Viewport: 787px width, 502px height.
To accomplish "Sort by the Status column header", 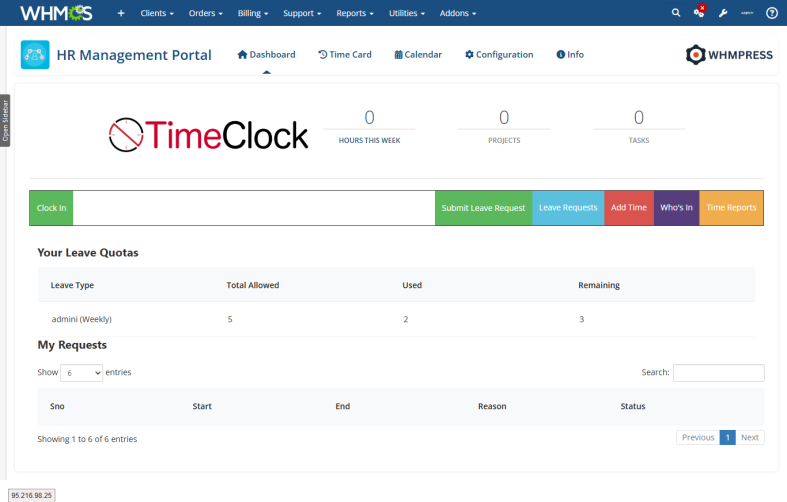I will tap(632, 406).
